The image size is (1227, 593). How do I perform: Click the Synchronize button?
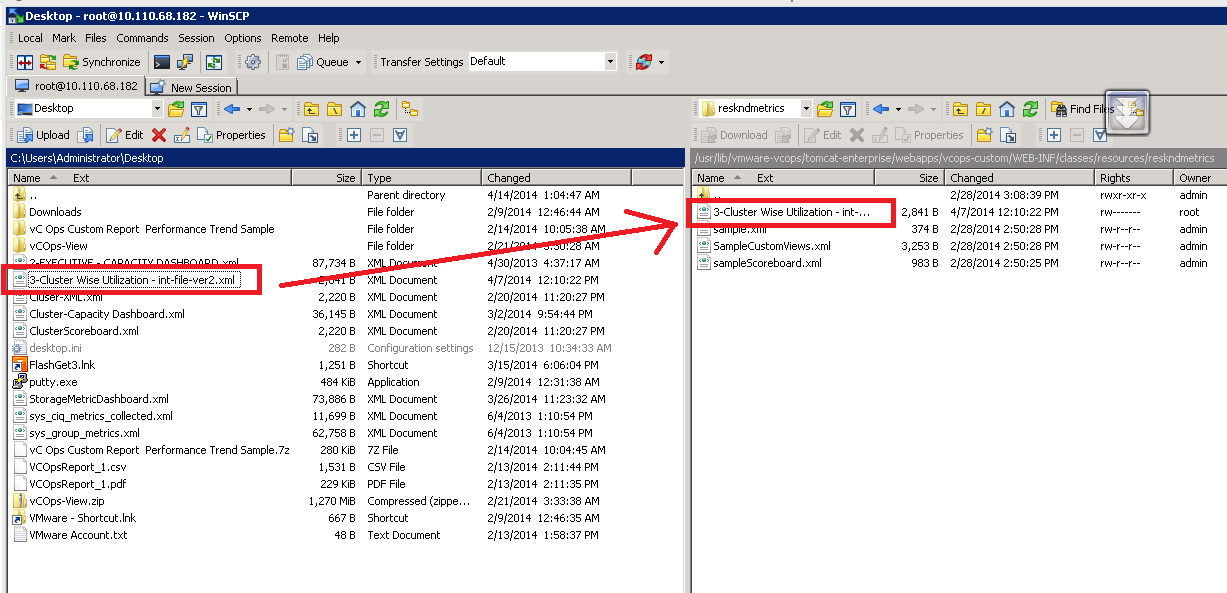click(x=101, y=62)
